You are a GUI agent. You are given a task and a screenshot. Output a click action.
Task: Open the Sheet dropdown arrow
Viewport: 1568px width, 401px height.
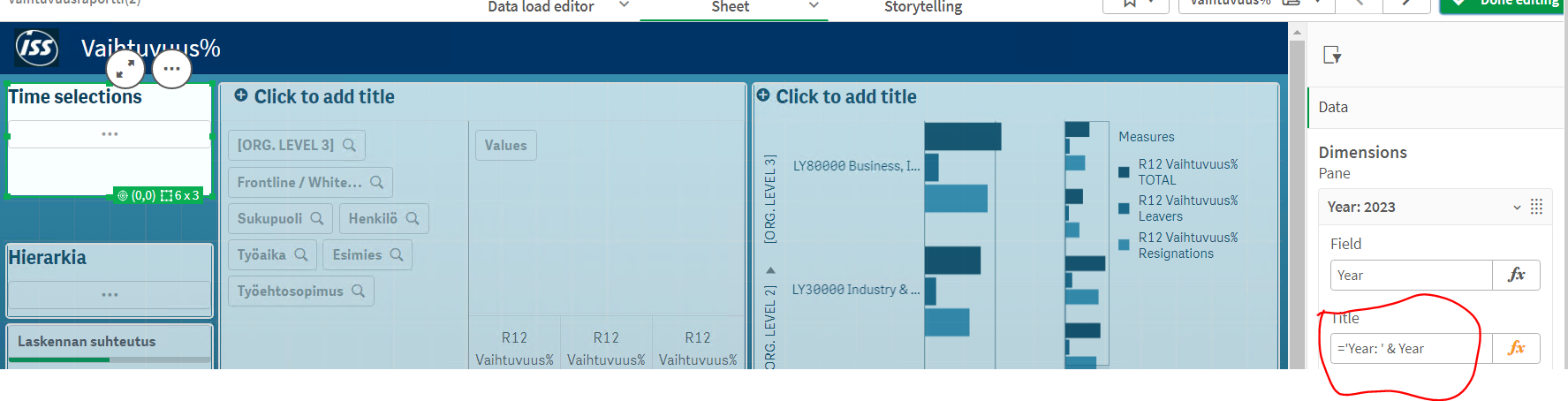[814, 5]
